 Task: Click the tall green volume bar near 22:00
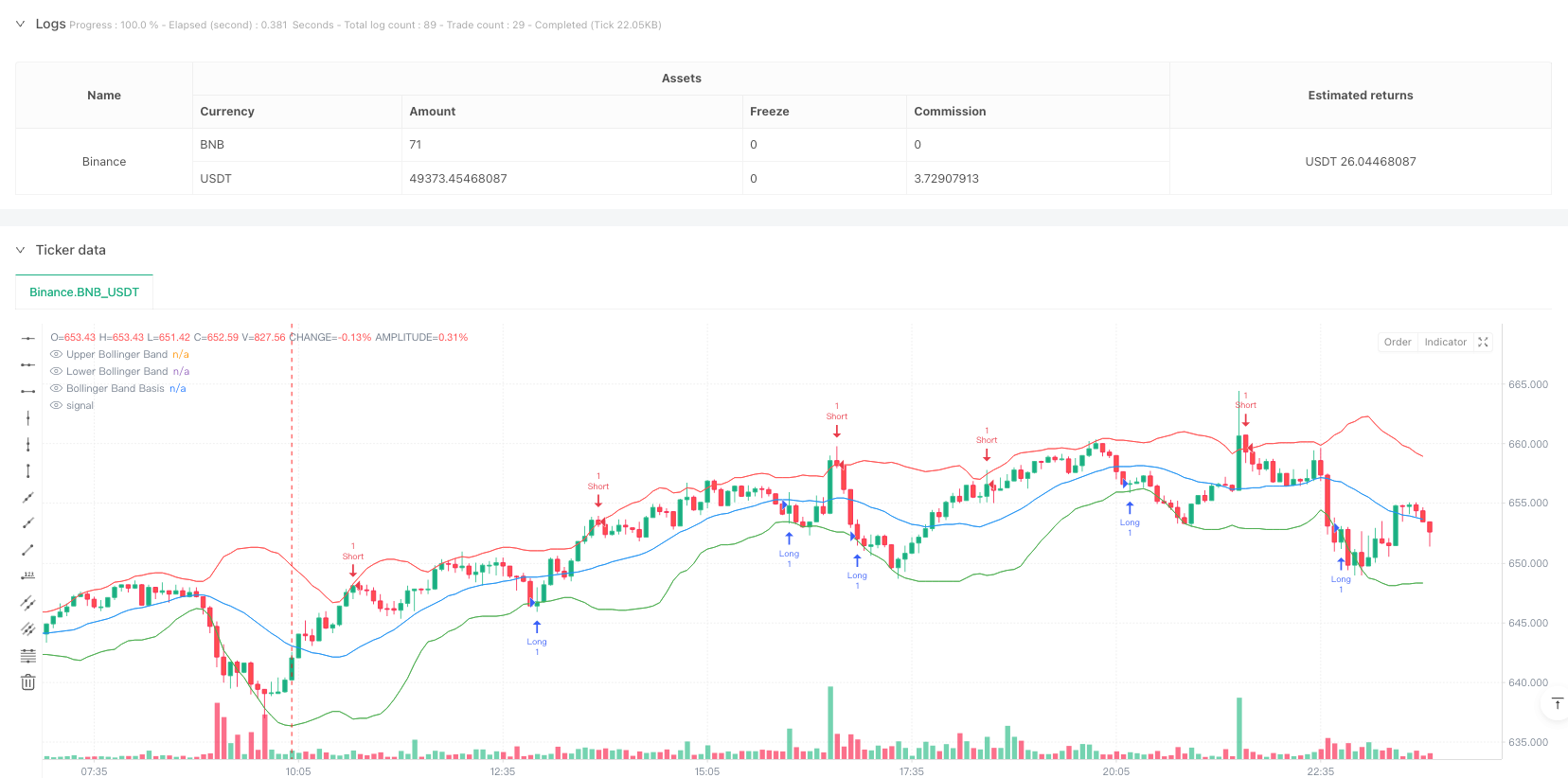(1238, 729)
